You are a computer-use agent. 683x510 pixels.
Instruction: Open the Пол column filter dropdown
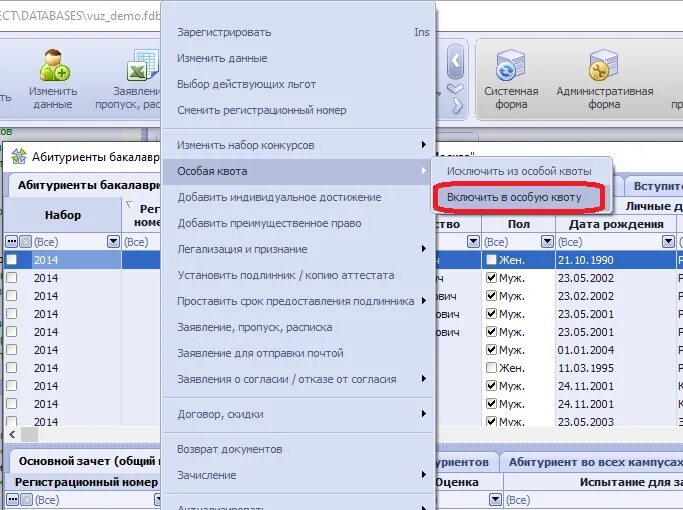pos(547,241)
